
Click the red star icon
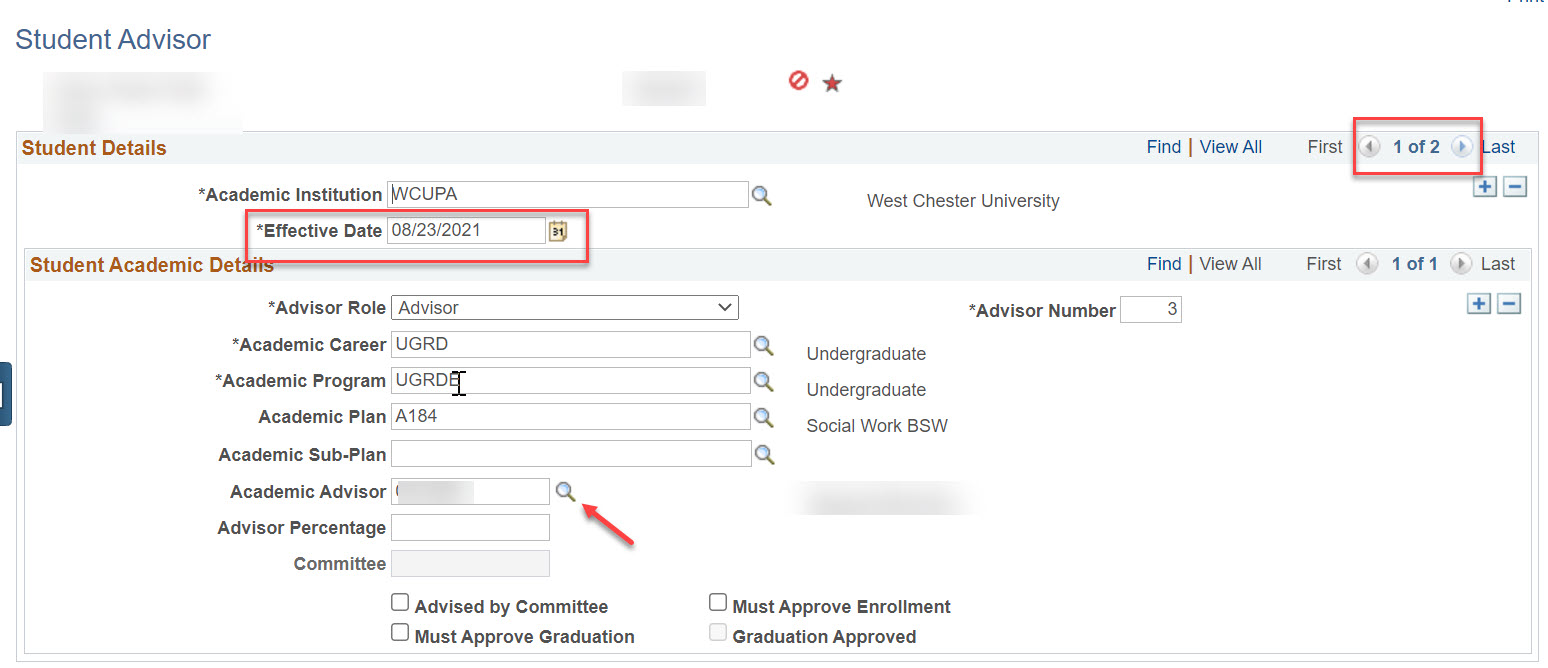coord(832,84)
